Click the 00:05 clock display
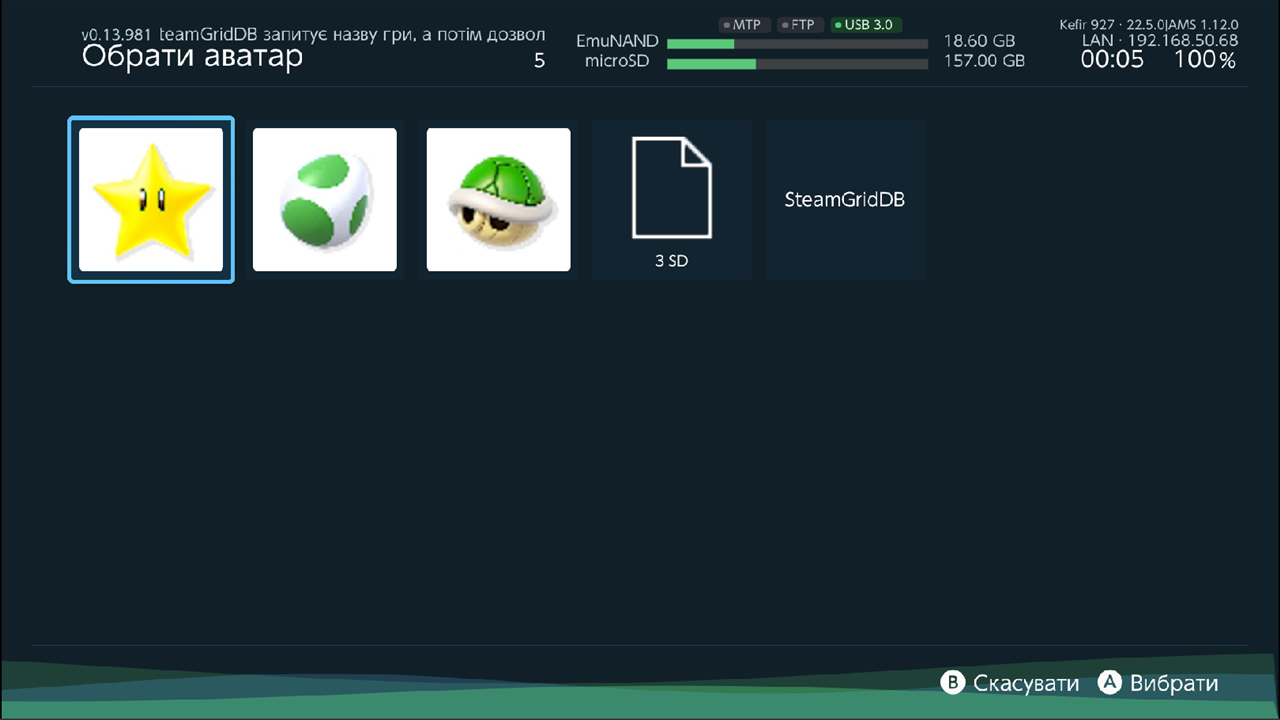This screenshot has height=720, width=1280. pos(1112,60)
